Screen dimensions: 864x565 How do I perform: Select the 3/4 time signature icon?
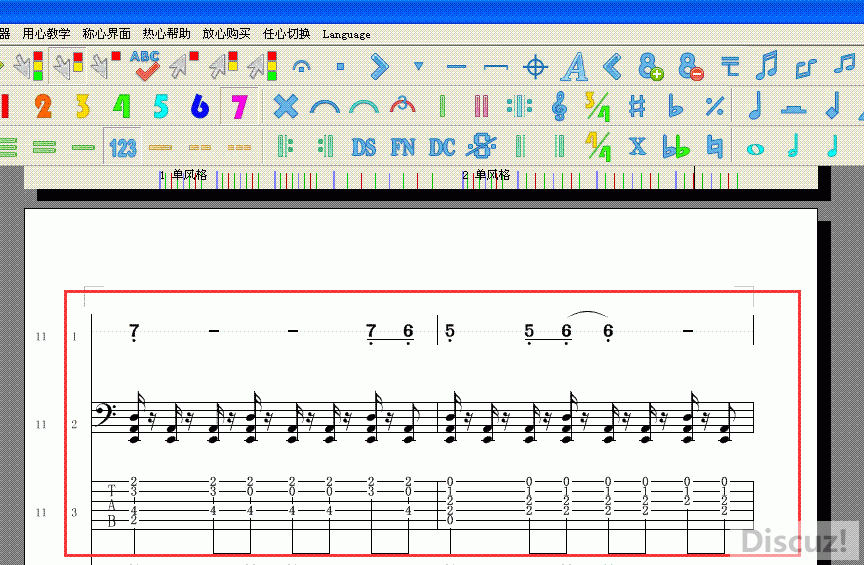coord(598,105)
